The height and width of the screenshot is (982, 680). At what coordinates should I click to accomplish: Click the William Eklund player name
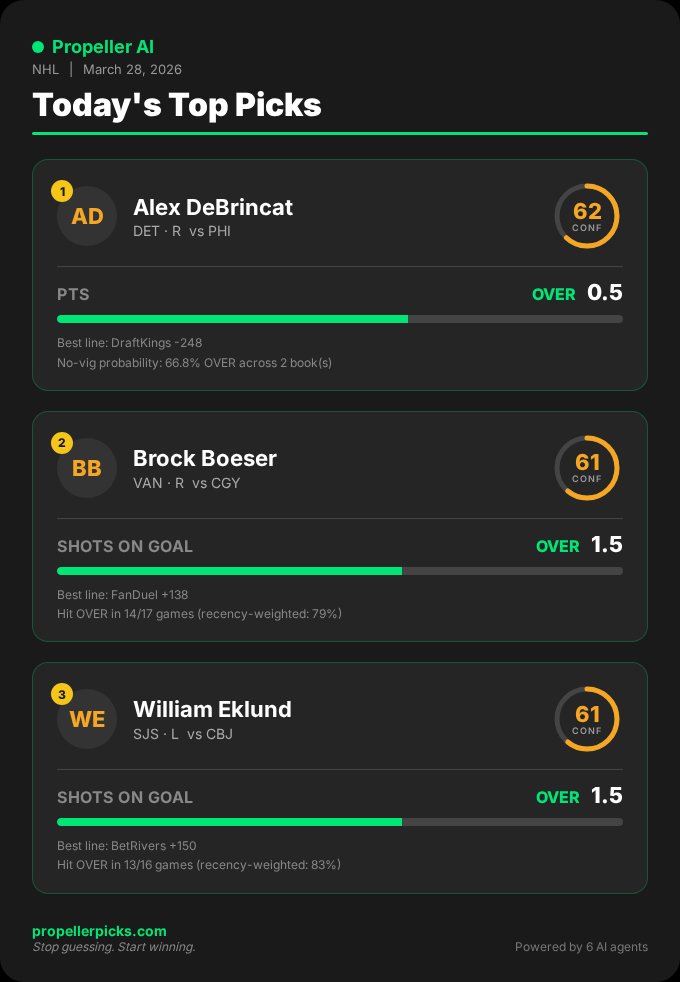coord(212,709)
